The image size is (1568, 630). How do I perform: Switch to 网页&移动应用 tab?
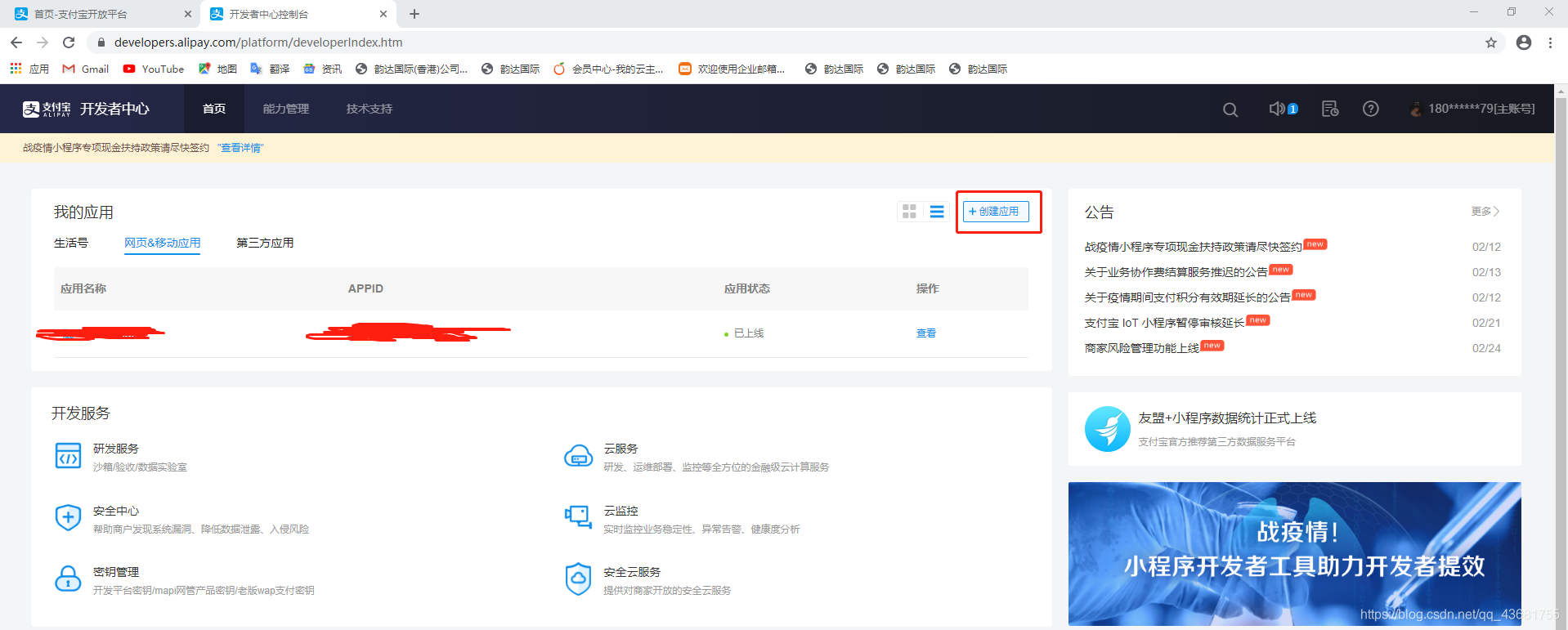(162, 243)
